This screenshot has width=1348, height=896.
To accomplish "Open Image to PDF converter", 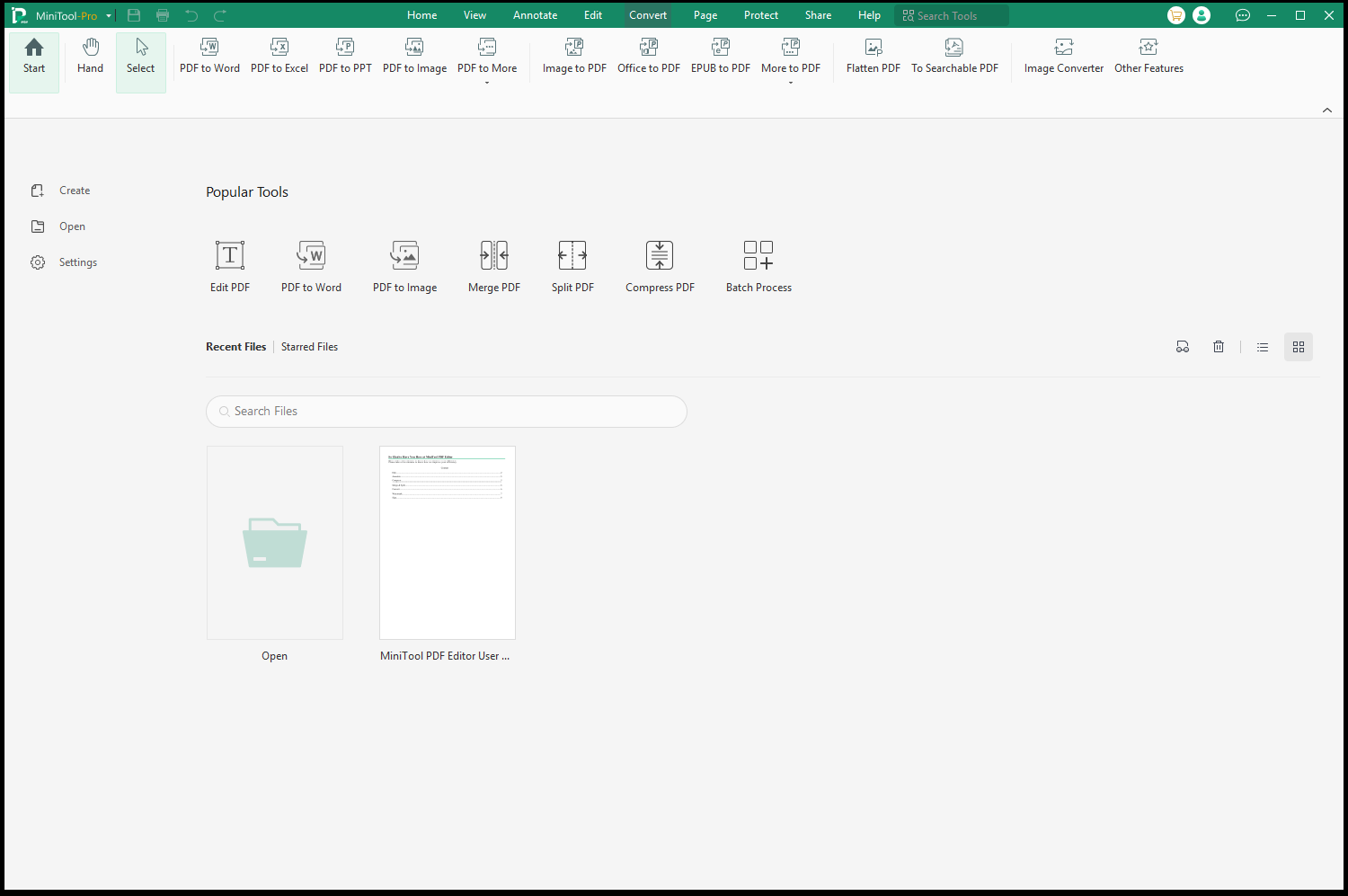I will tap(574, 57).
